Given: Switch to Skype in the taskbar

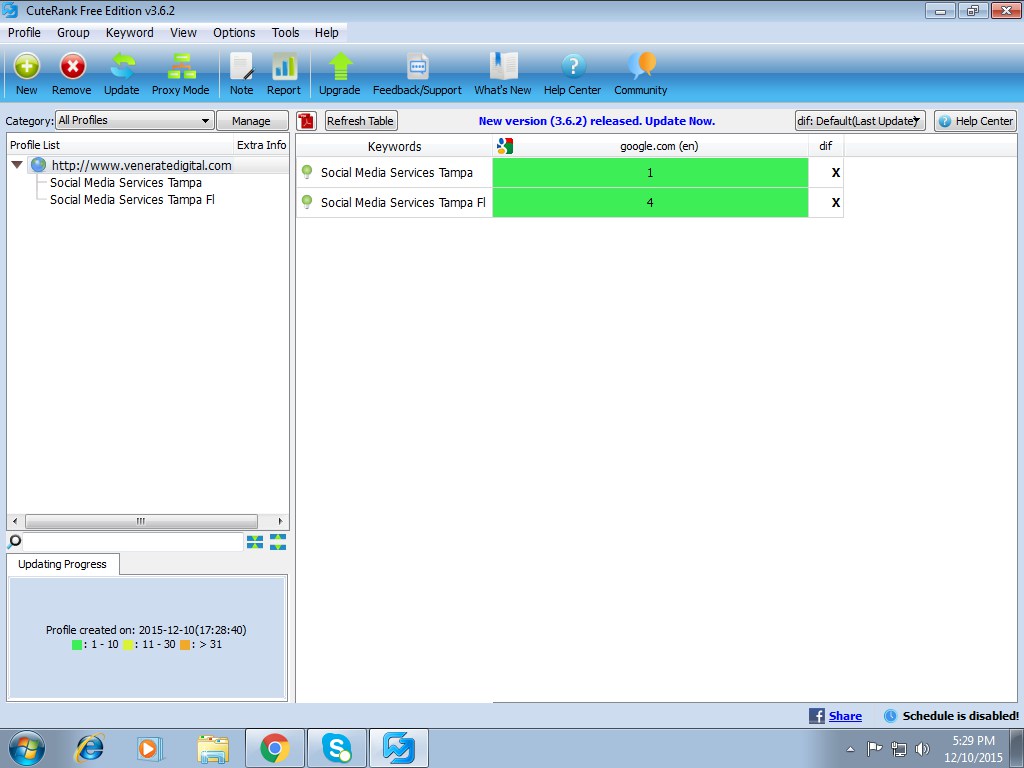Looking at the screenshot, I should 337,748.
